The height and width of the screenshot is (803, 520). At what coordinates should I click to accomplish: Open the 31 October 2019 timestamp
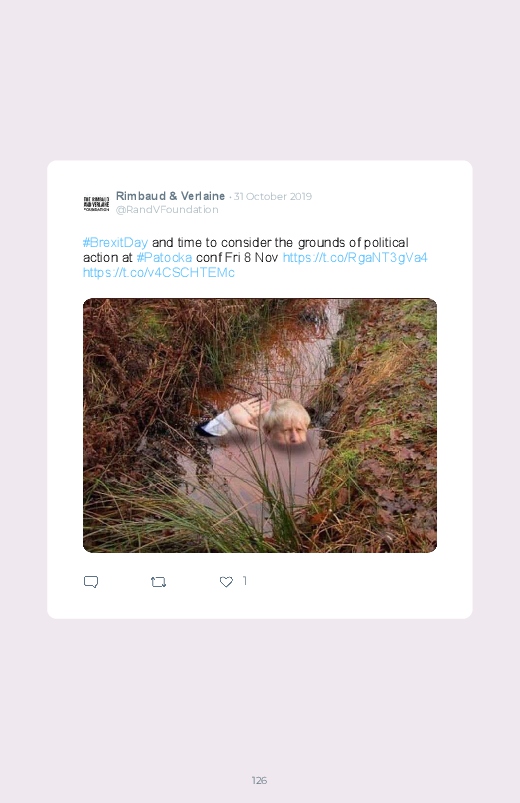[273, 197]
